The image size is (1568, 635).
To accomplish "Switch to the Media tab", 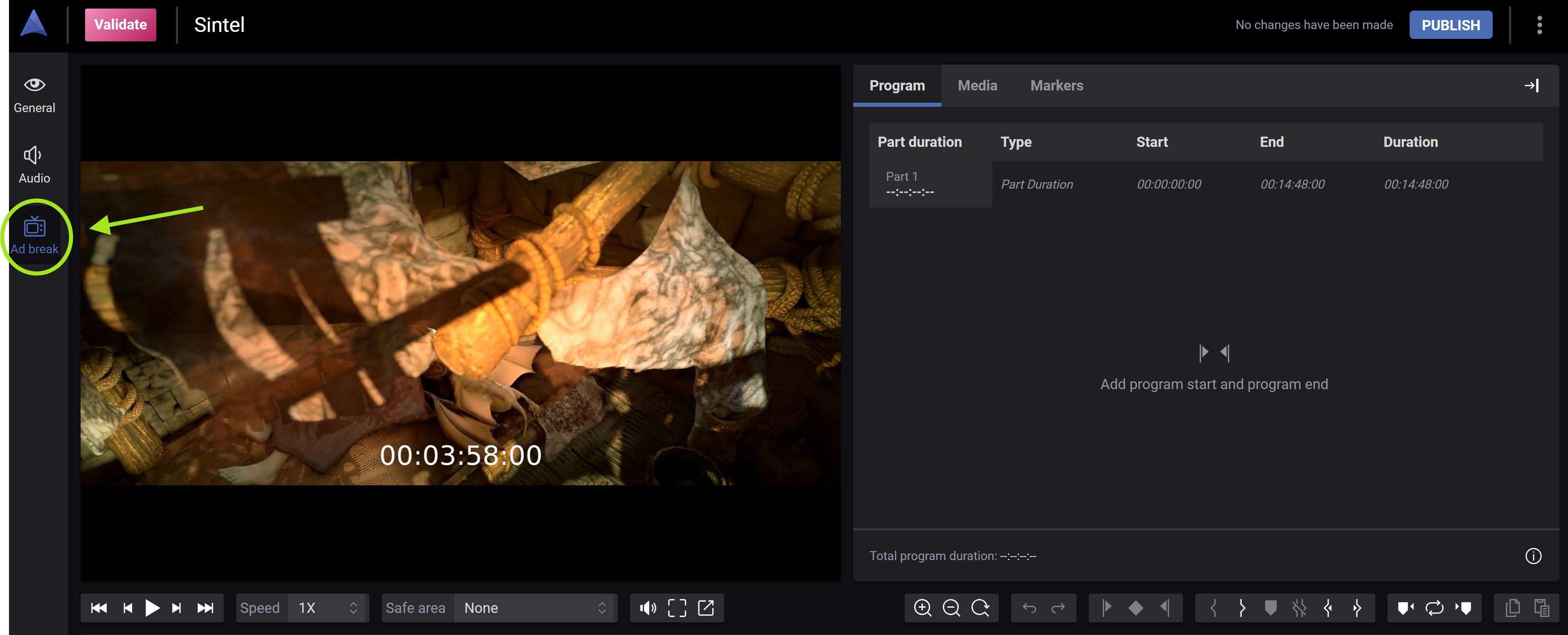I will click(x=978, y=86).
